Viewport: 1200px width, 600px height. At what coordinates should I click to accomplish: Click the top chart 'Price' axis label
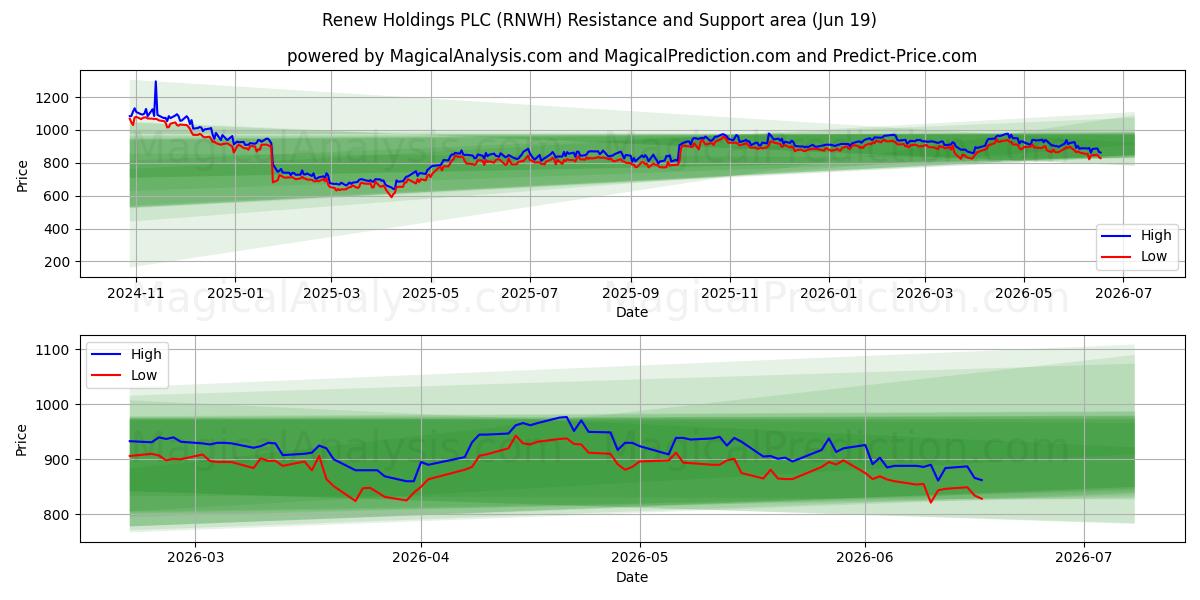click(x=23, y=174)
